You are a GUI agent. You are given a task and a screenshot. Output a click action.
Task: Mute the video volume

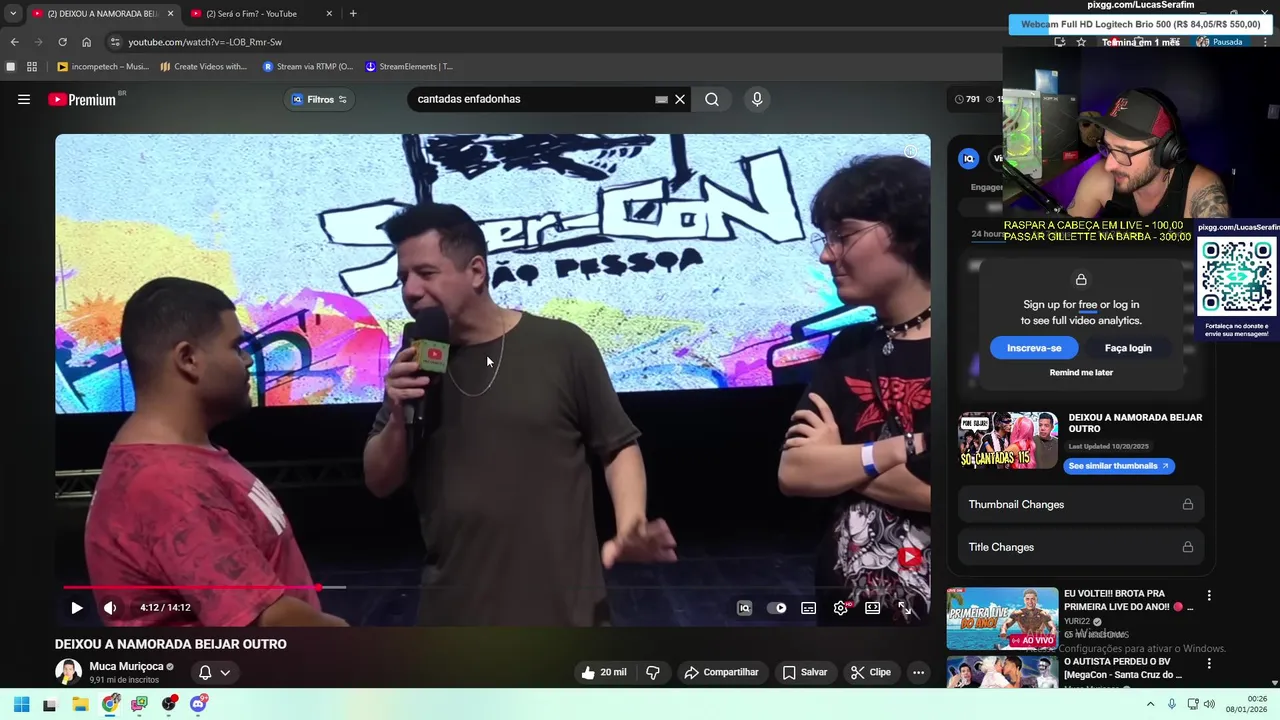click(110, 608)
